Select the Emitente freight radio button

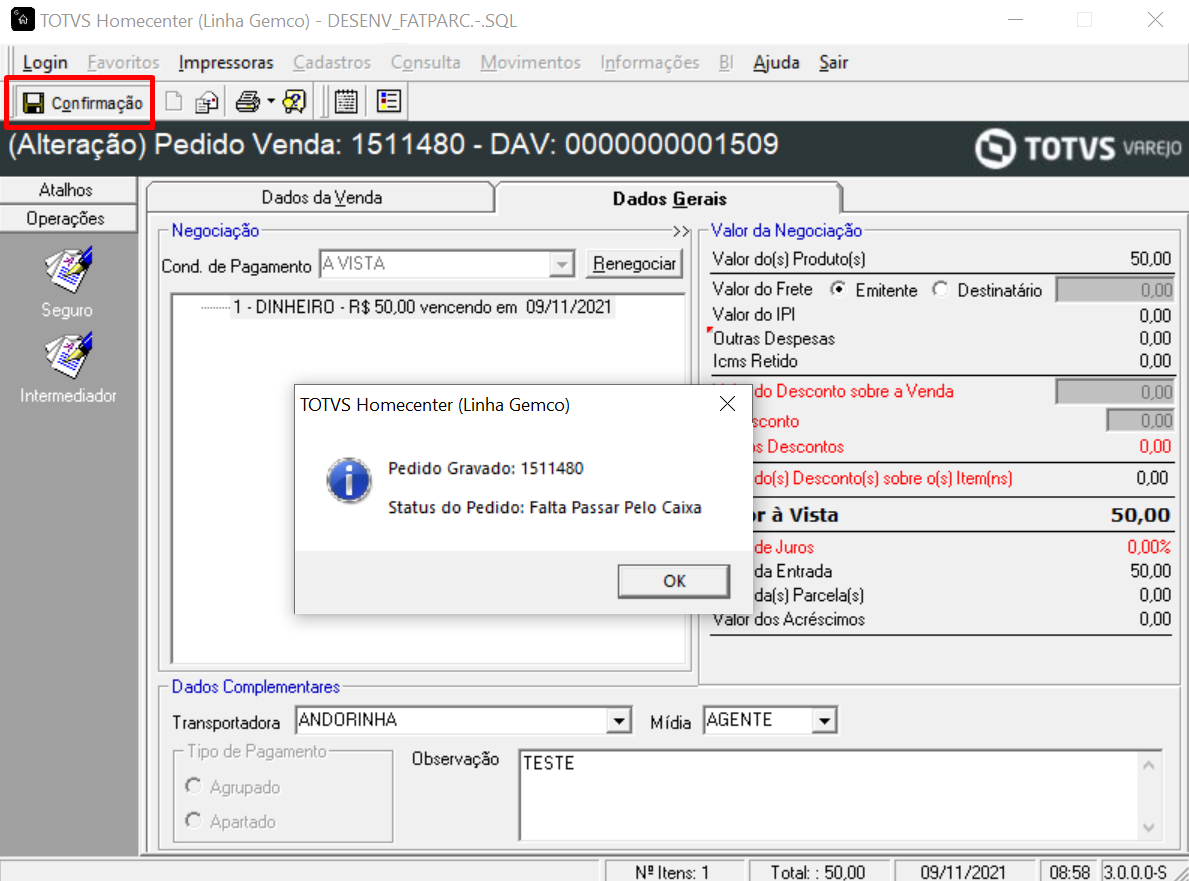pyautogui.click(x=838, y=290)
